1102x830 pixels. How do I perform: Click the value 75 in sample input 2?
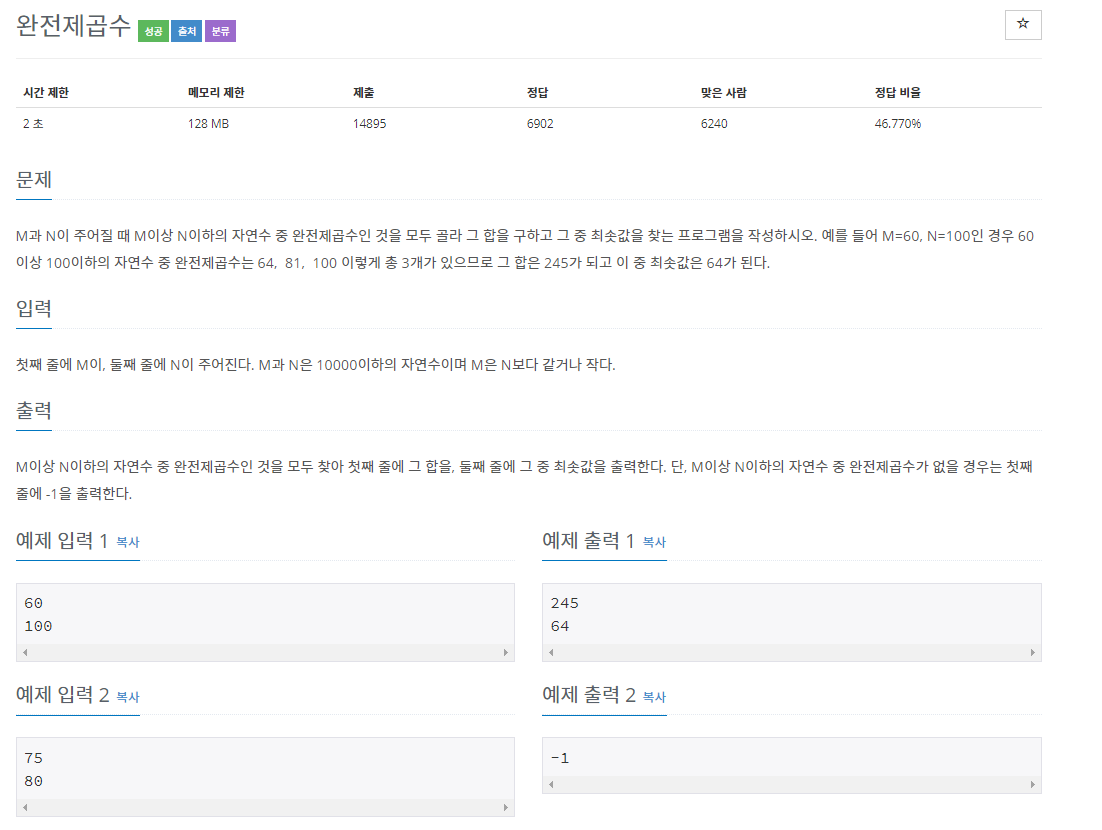(x=34, y=758)
